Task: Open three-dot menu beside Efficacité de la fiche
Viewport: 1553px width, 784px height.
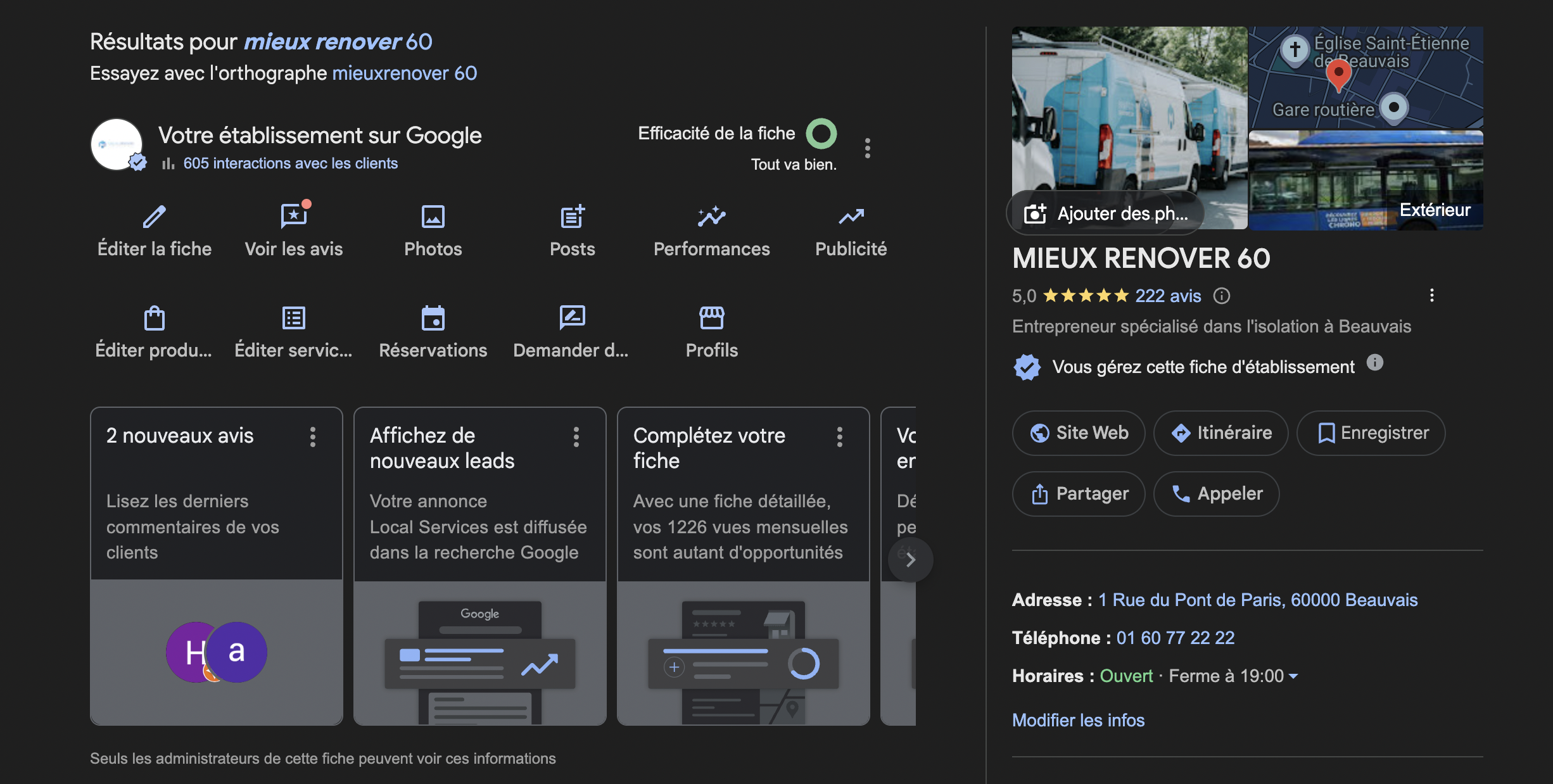Action: pos(868,148)
